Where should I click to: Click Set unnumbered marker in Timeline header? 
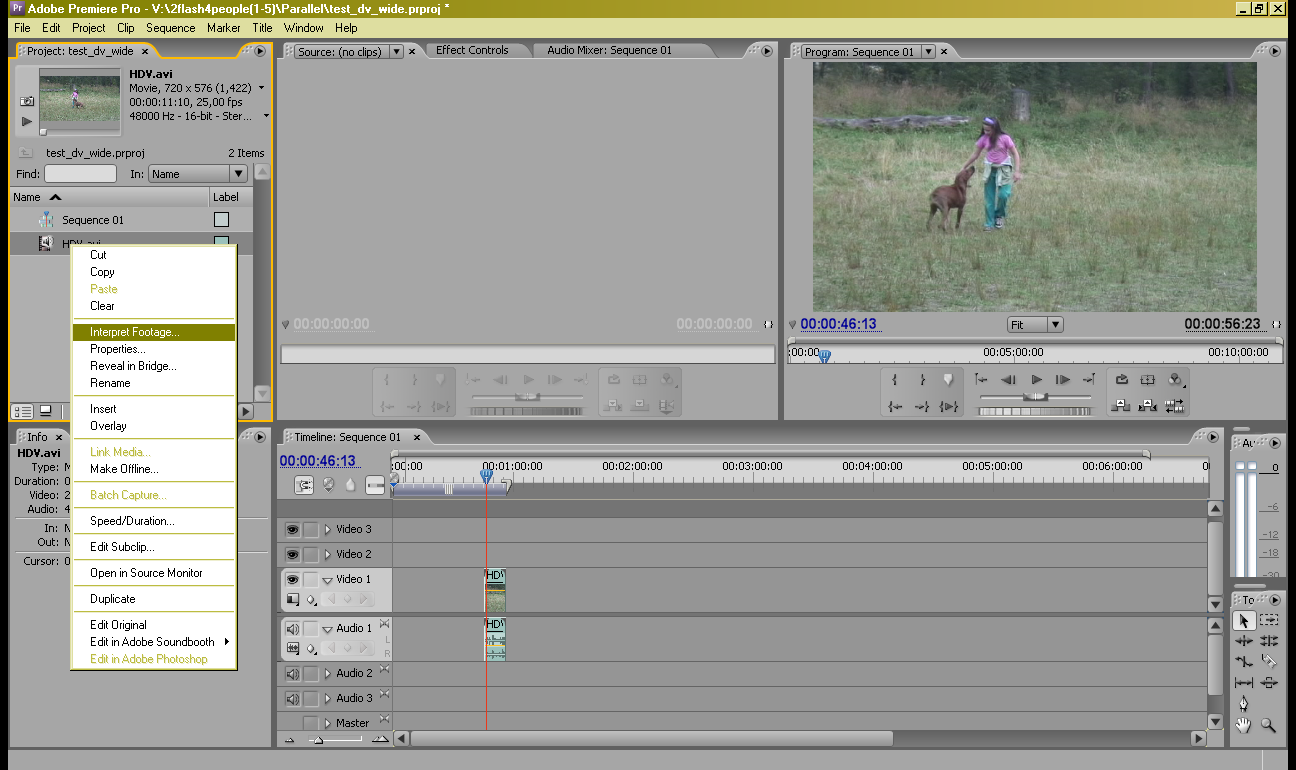tap(350, 485)
